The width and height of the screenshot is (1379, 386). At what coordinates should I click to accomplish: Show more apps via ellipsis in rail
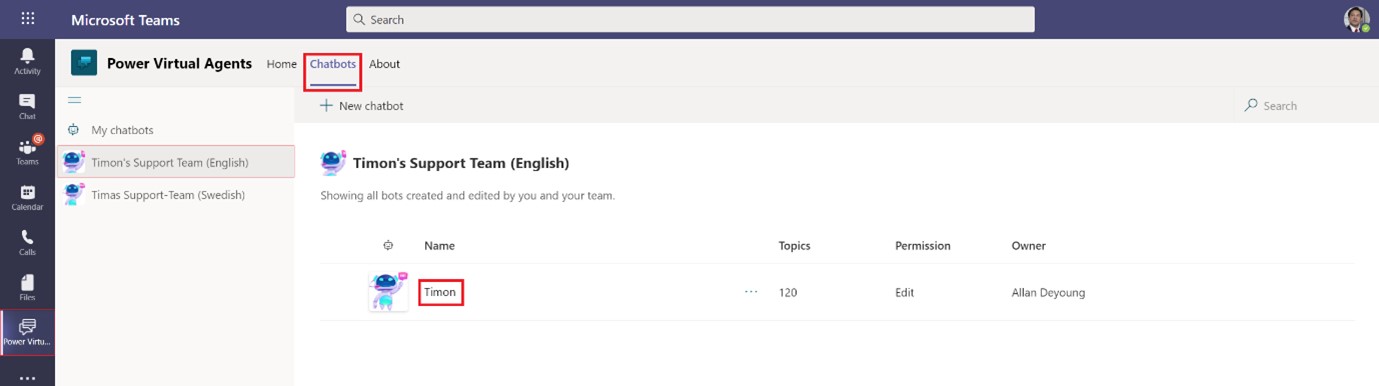click(x=27, y=378)
